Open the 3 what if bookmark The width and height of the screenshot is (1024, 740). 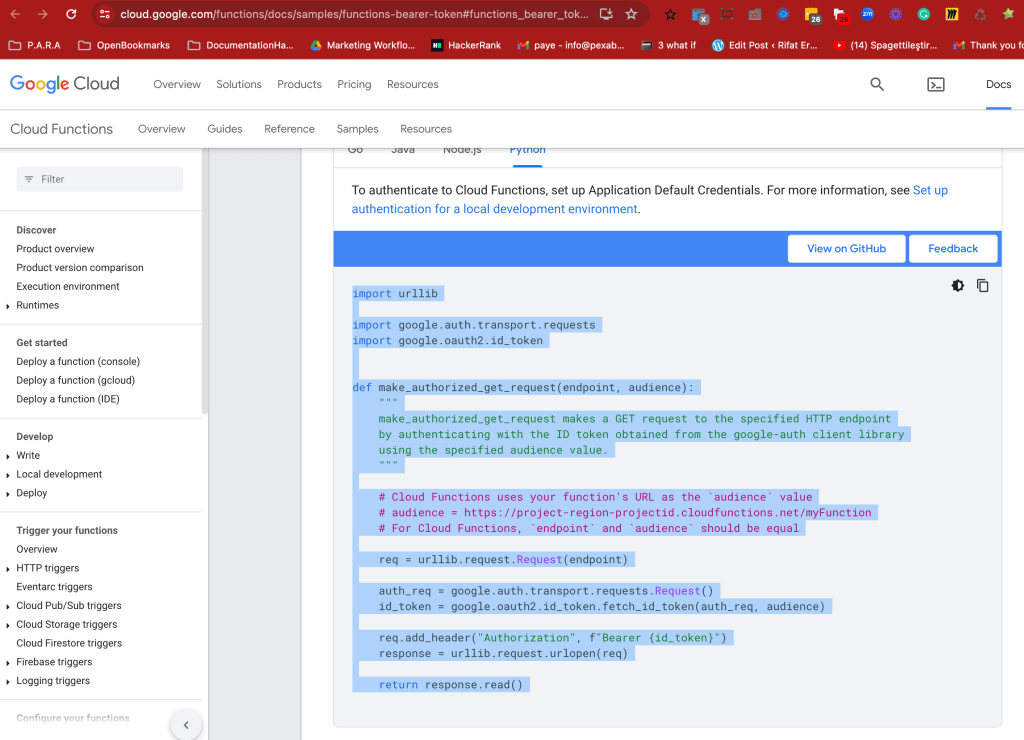coord(668,45)
